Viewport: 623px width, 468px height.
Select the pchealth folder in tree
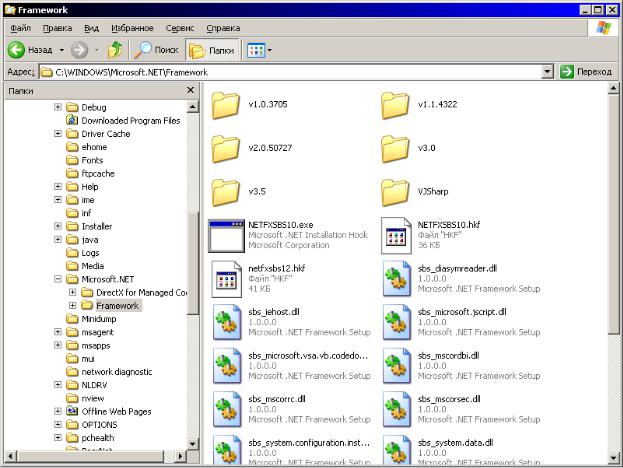click(98, 438)
